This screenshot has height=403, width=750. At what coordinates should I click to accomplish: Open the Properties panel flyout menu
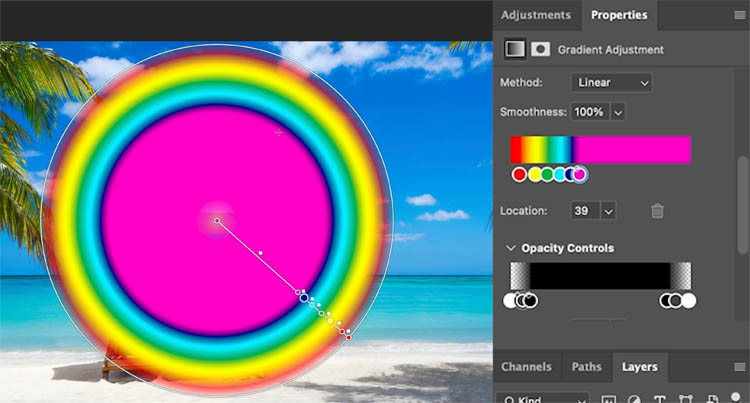pos(739,15)
